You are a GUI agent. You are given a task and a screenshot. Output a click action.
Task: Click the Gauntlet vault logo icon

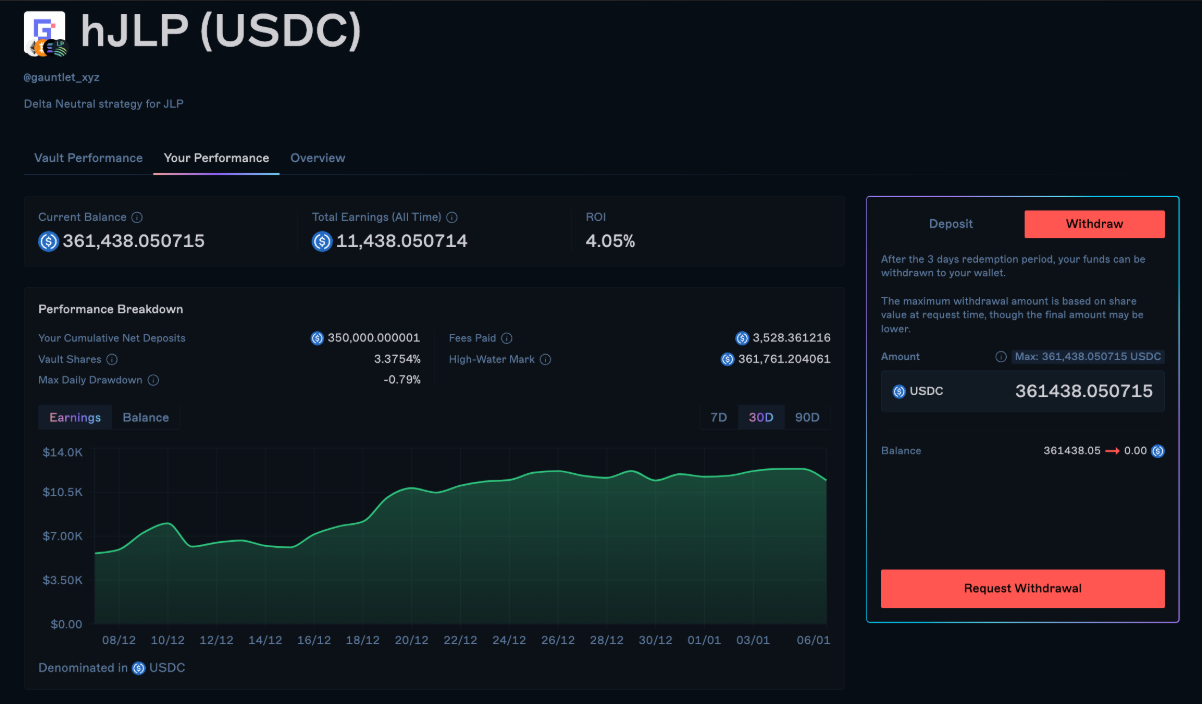44,33
